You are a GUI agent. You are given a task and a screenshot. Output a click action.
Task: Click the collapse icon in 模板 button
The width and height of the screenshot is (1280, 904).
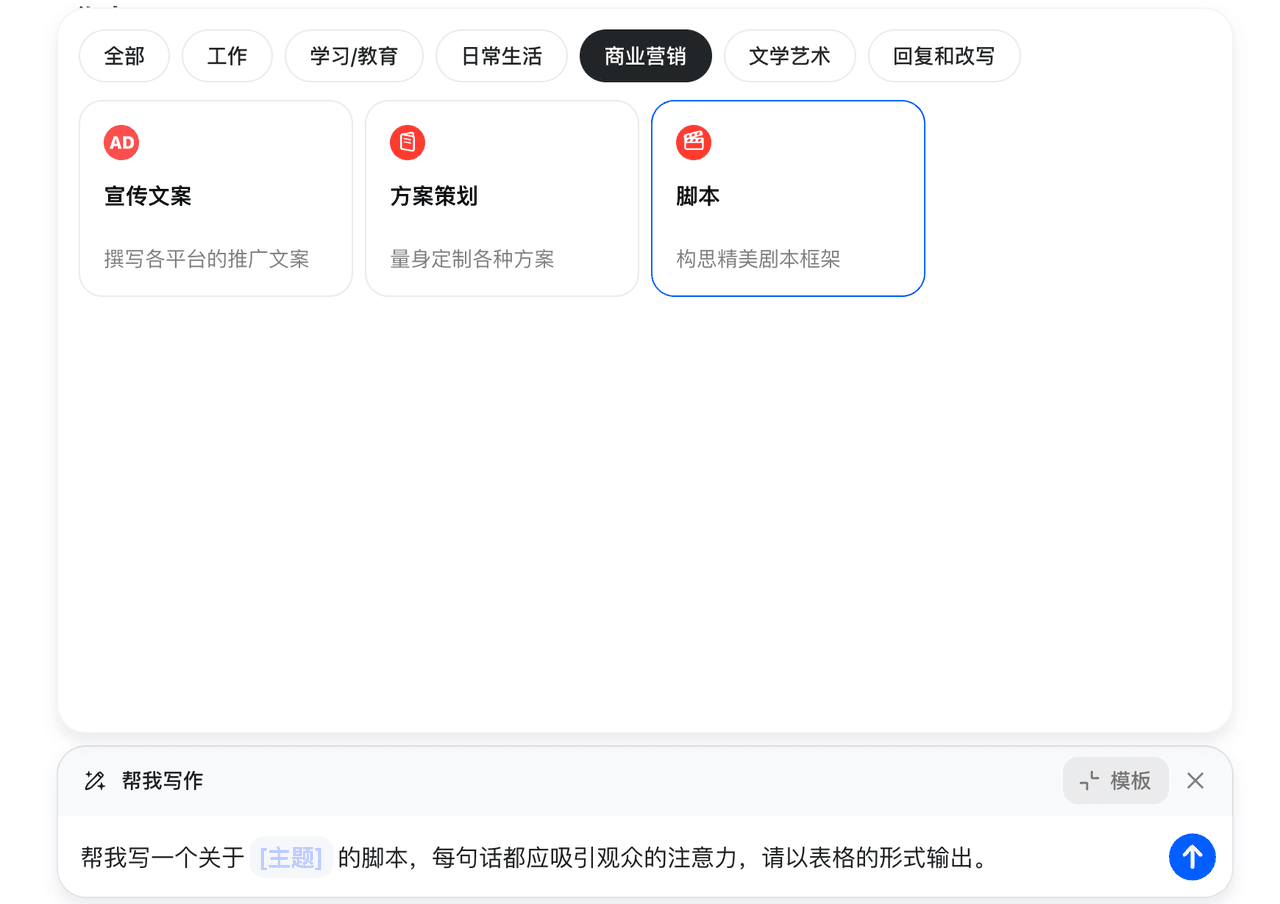coord(1090,781)
